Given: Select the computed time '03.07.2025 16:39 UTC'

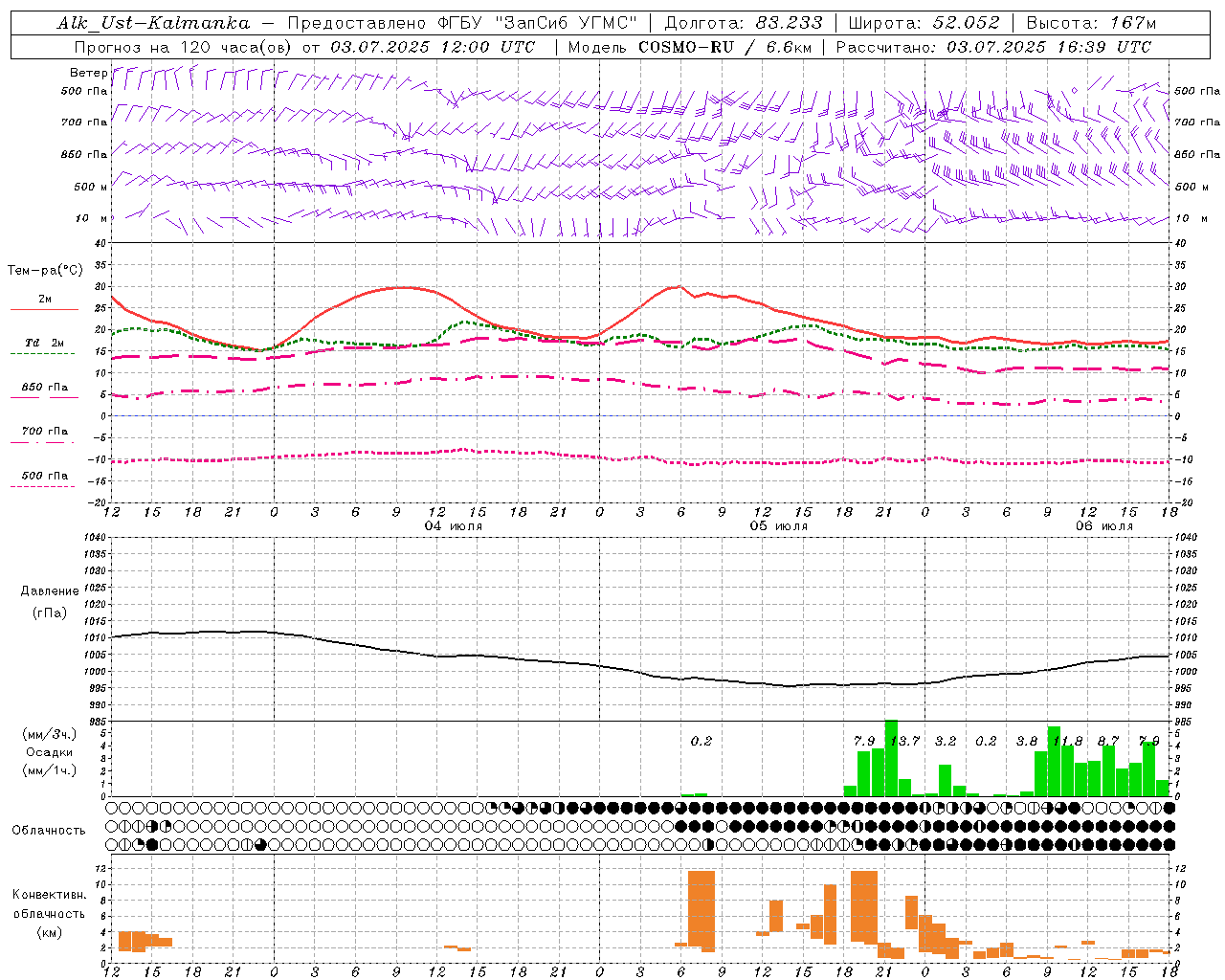Looking at the screenshot, I should coord(1049,47).
